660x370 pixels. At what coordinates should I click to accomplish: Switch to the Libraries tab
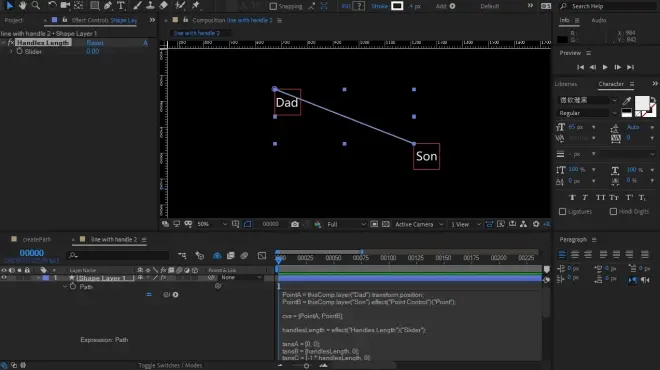[x=566, y=84]
